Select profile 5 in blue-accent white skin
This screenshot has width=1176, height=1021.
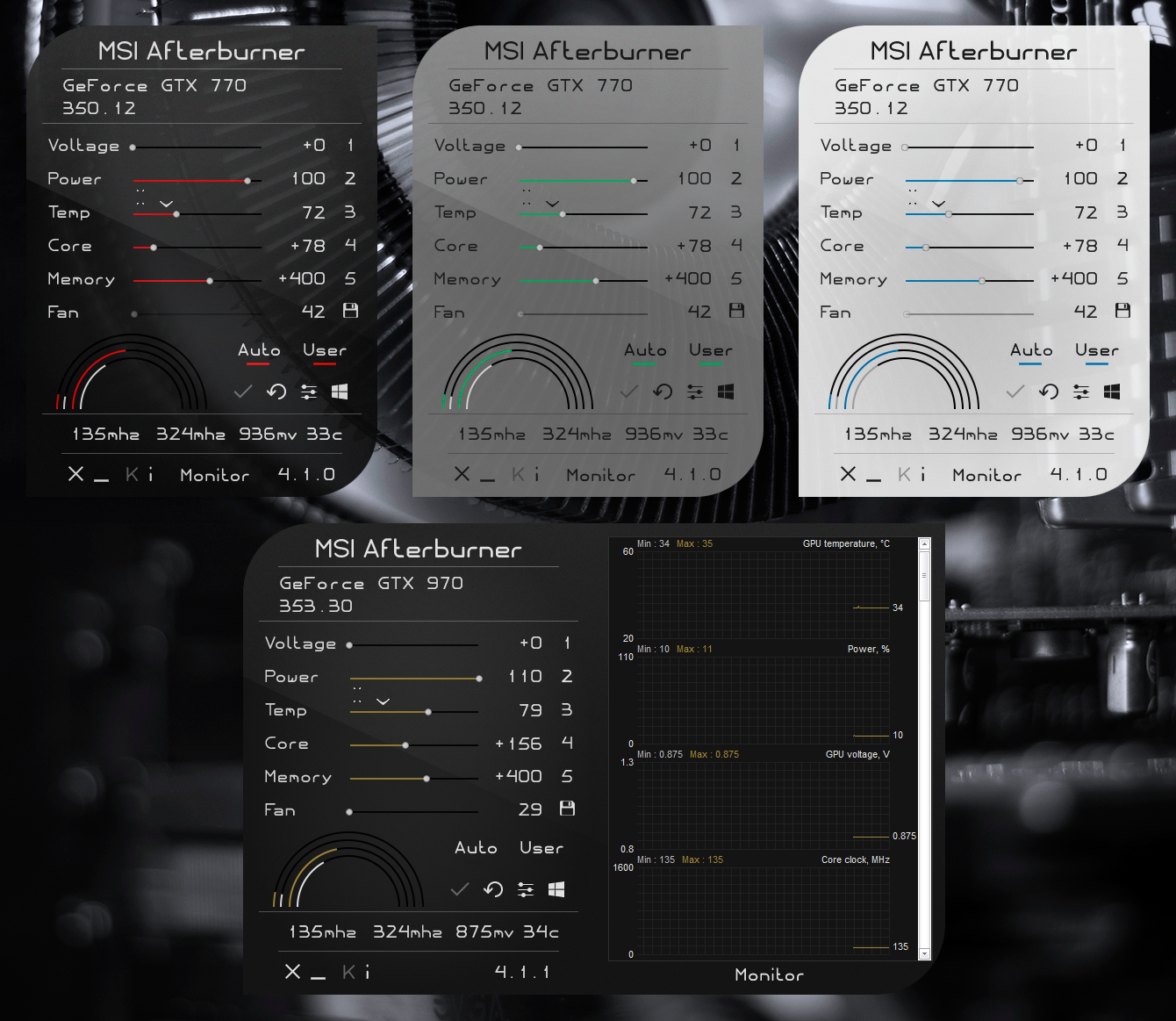point(1122,278)
